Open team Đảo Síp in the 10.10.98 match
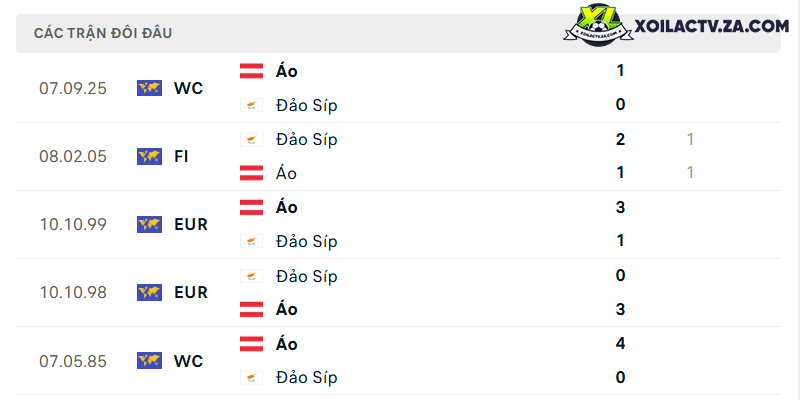 [x=307, y=276]
